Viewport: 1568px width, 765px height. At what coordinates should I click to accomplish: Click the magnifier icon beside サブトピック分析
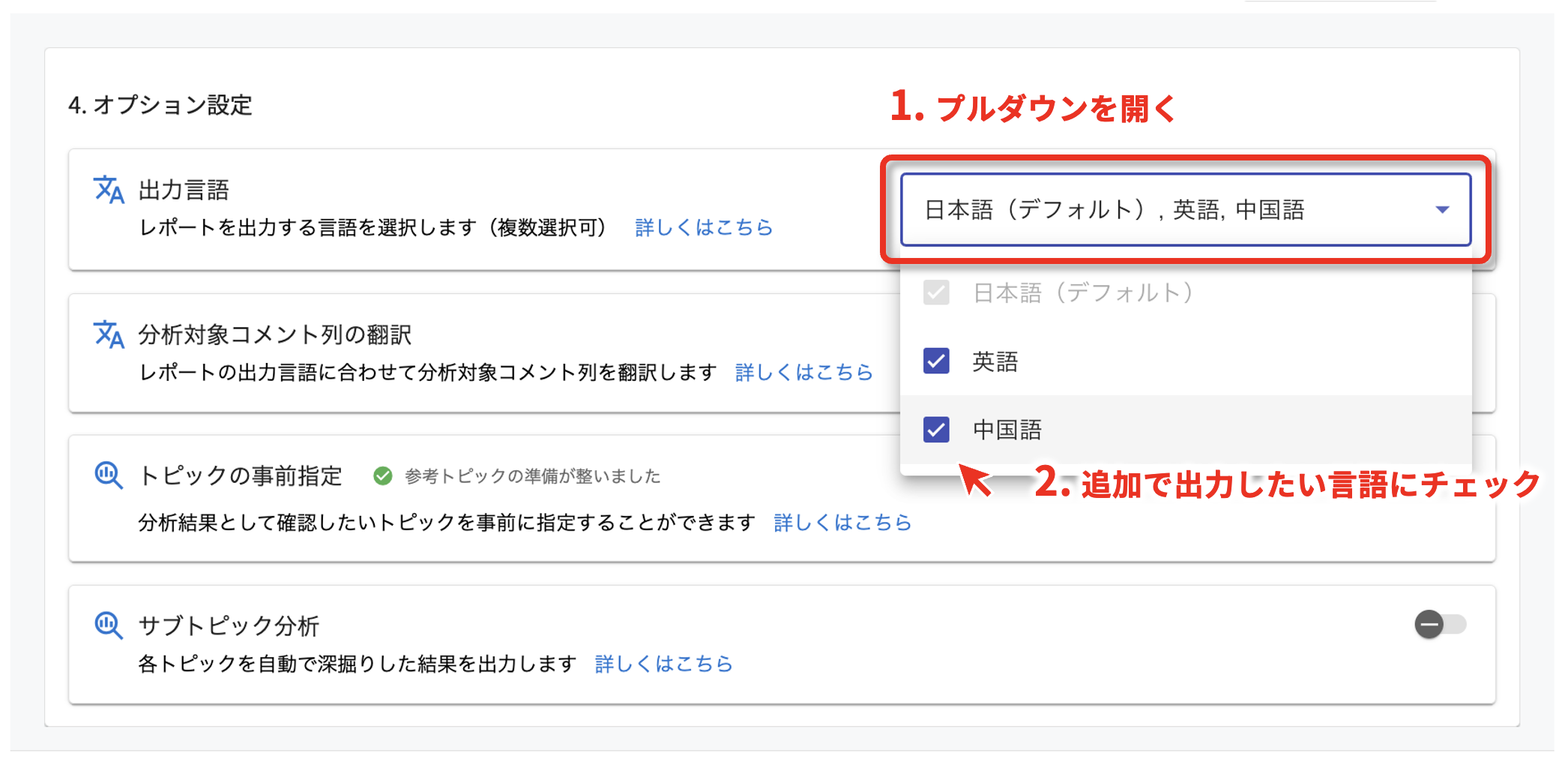(109, 625)
